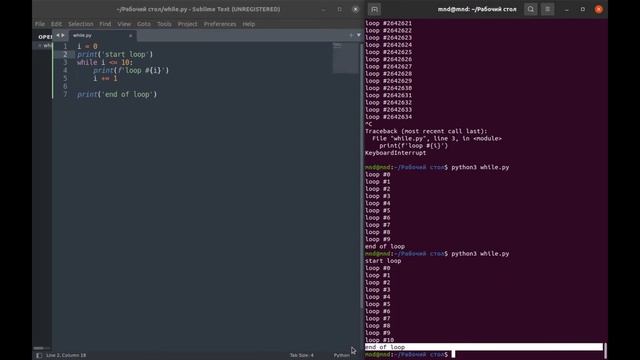Click the line 'i = 0' in editor
This screenshot has height=360, width=640.
[x=87, y=47]
